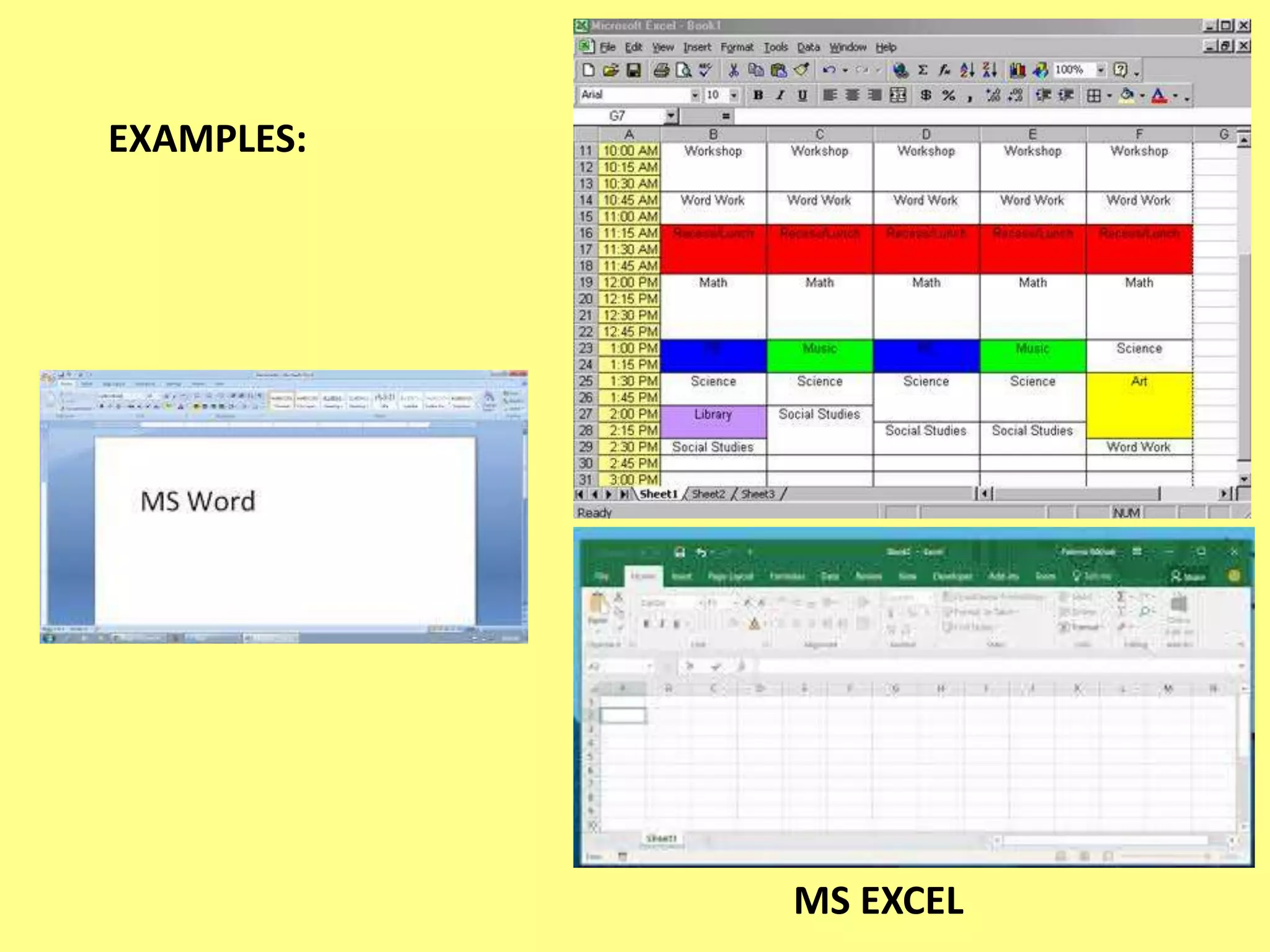Click the classic Excel formula bar input

992,116
